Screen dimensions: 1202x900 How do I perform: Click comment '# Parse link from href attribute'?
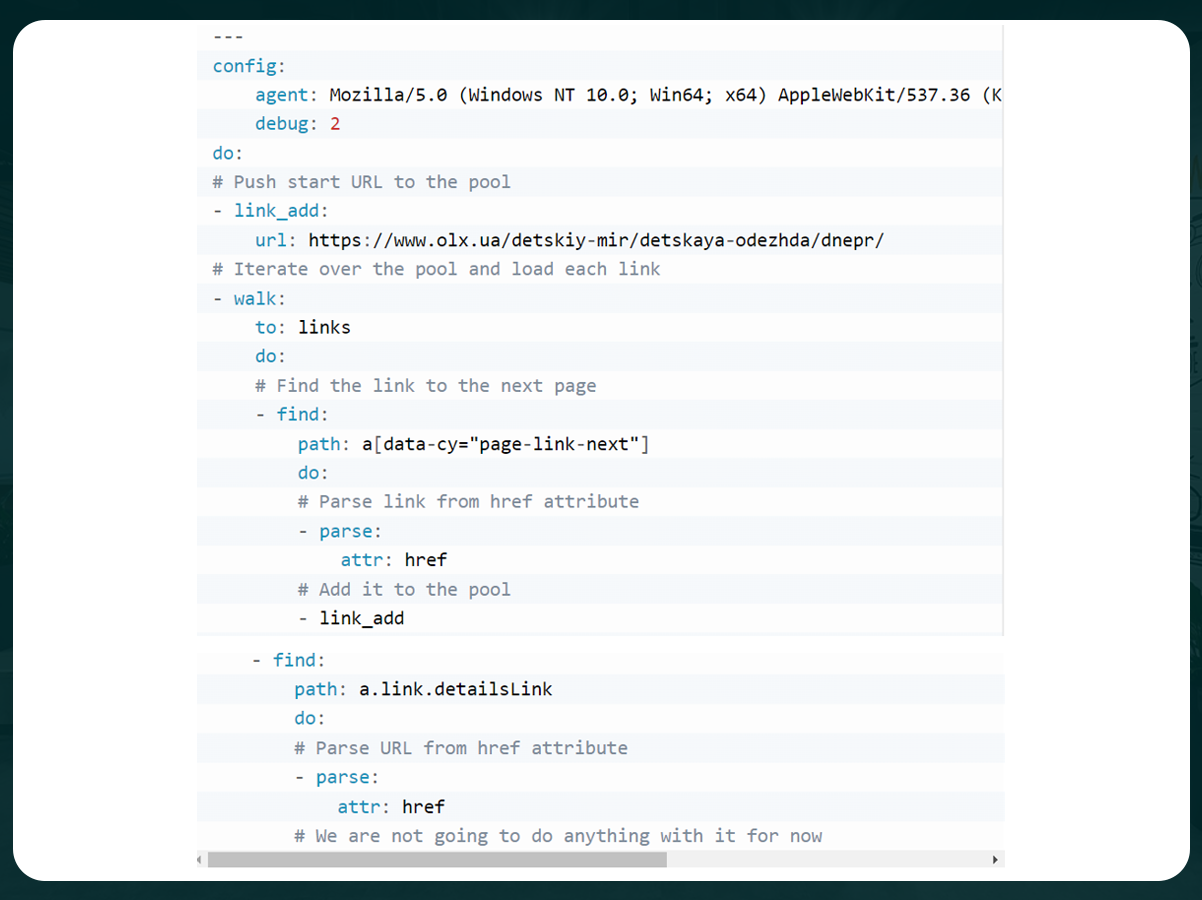point(468,501)
